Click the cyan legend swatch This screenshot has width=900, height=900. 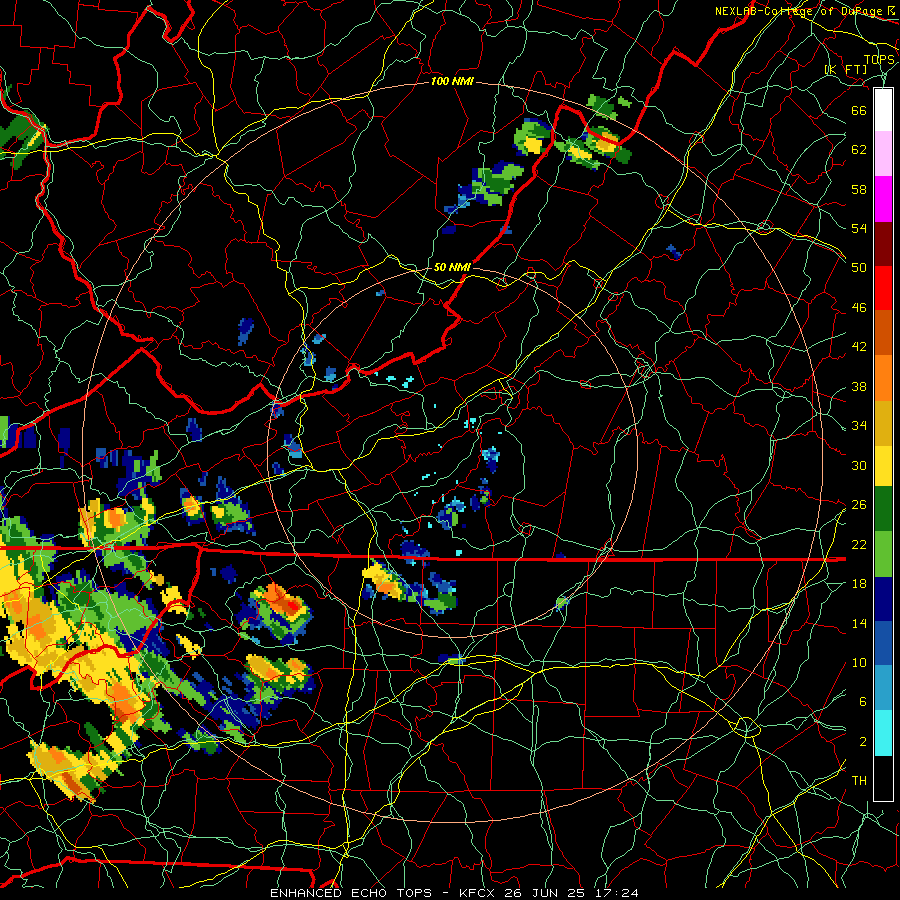(x=883, y=733)
